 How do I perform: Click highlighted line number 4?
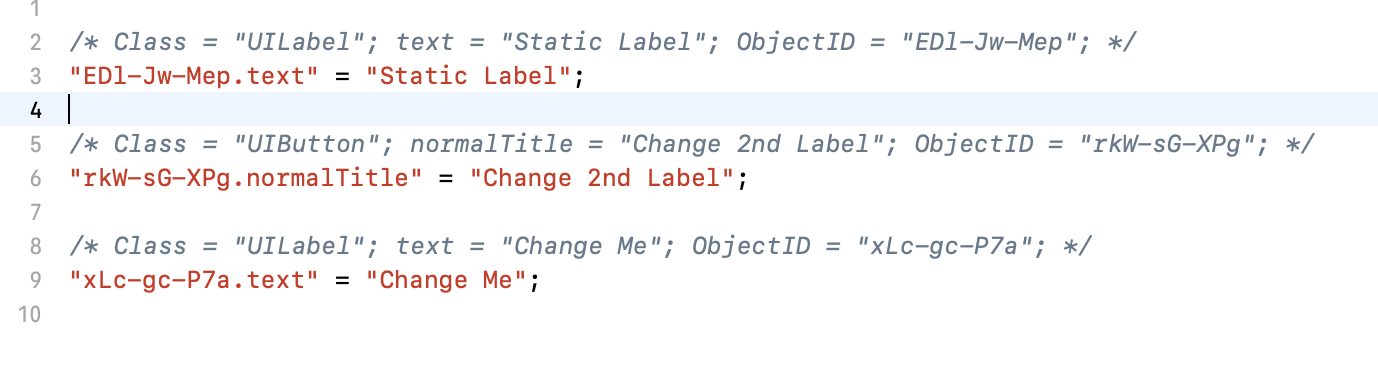[x=36, y=110]
